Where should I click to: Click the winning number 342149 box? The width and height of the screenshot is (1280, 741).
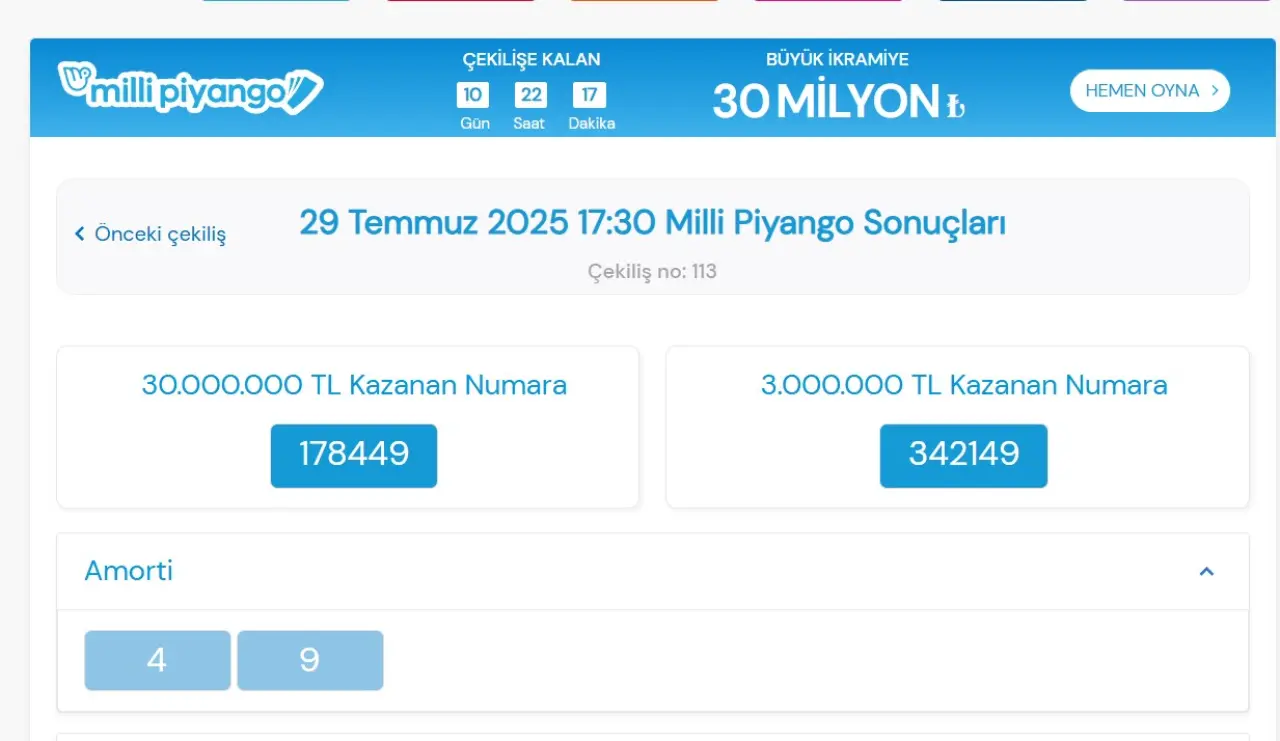point(963,455)
